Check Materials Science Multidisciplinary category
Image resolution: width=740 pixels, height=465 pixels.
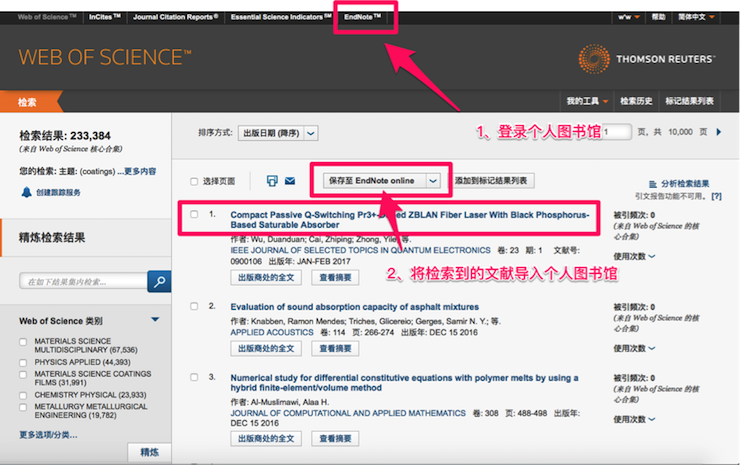[x=23, y=342]
